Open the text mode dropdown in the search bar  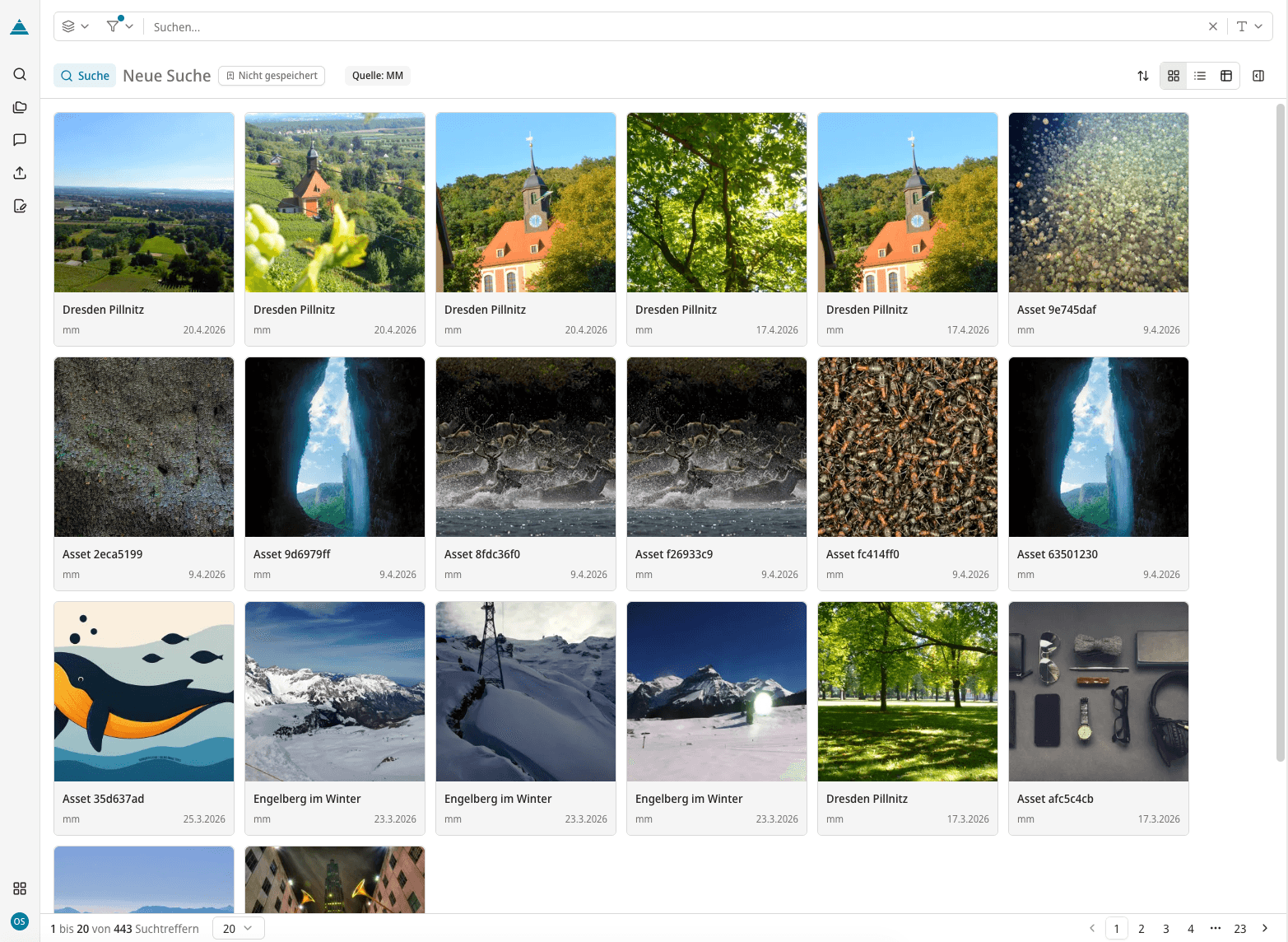(1249, 26)
